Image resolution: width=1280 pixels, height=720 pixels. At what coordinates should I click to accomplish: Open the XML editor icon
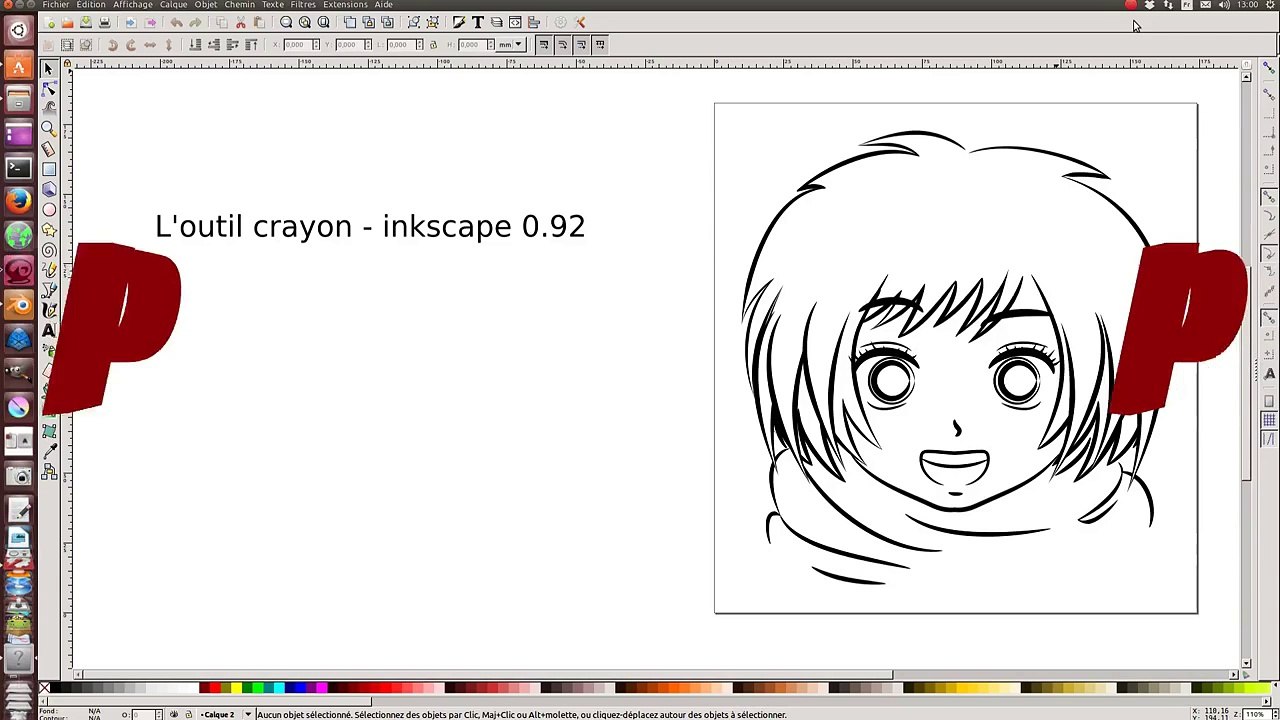[x=515, y=22]
